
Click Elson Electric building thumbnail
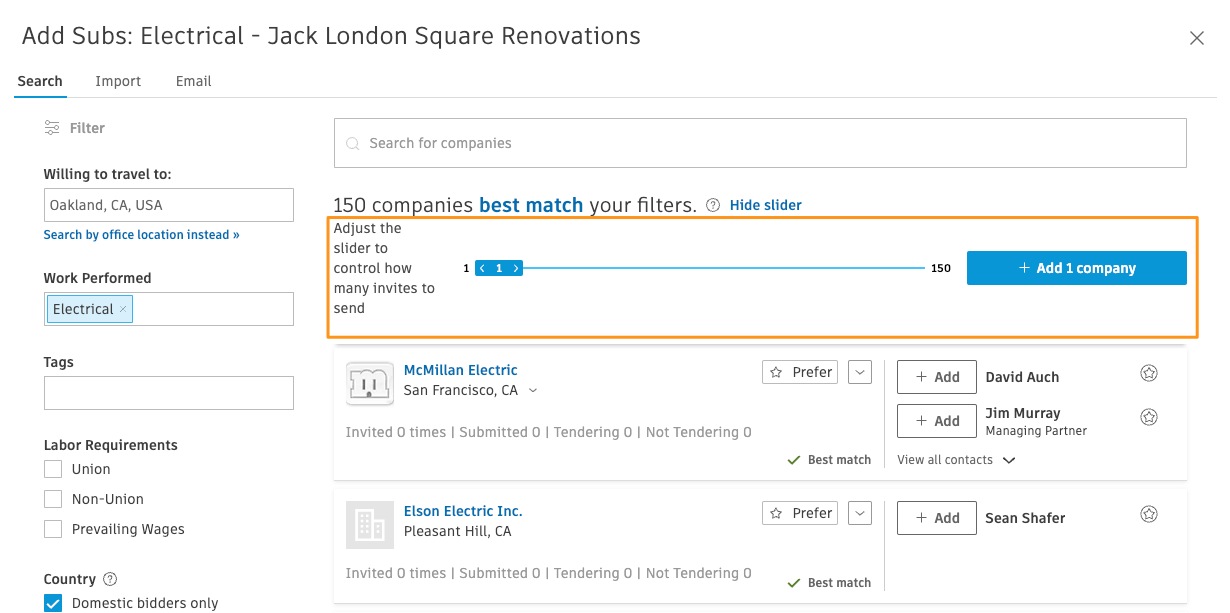[369, 525]
